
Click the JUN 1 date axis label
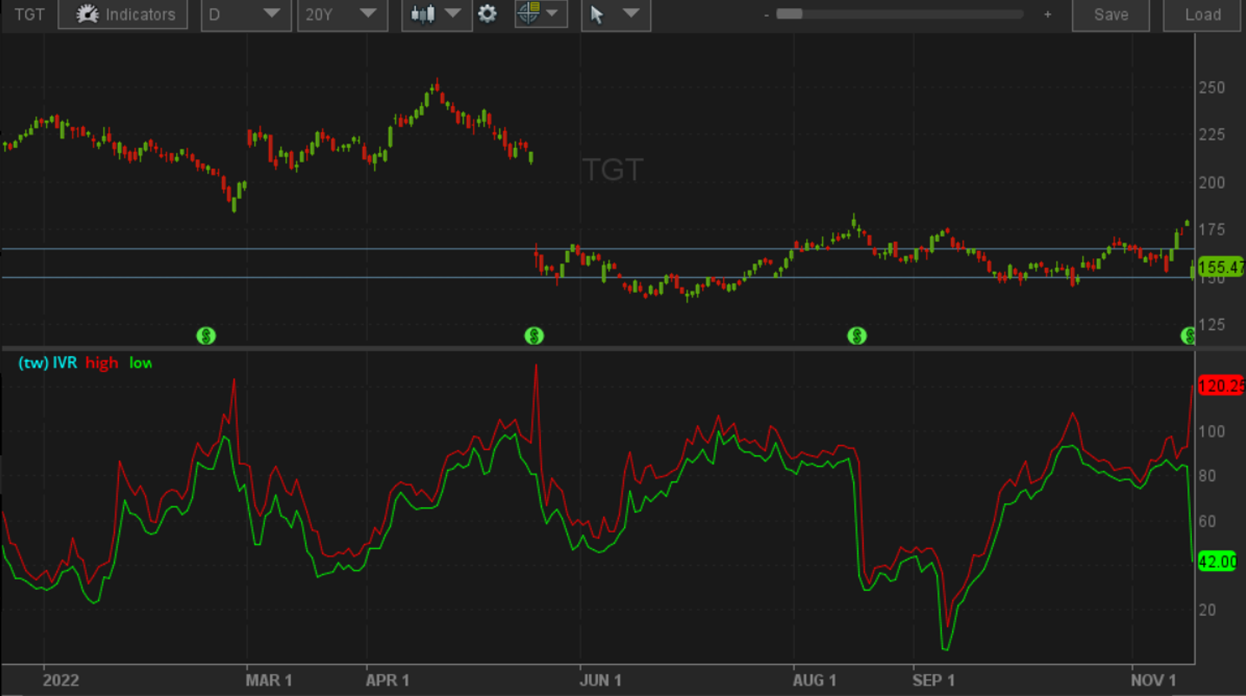pyautogui.click(x=600, y=680)
